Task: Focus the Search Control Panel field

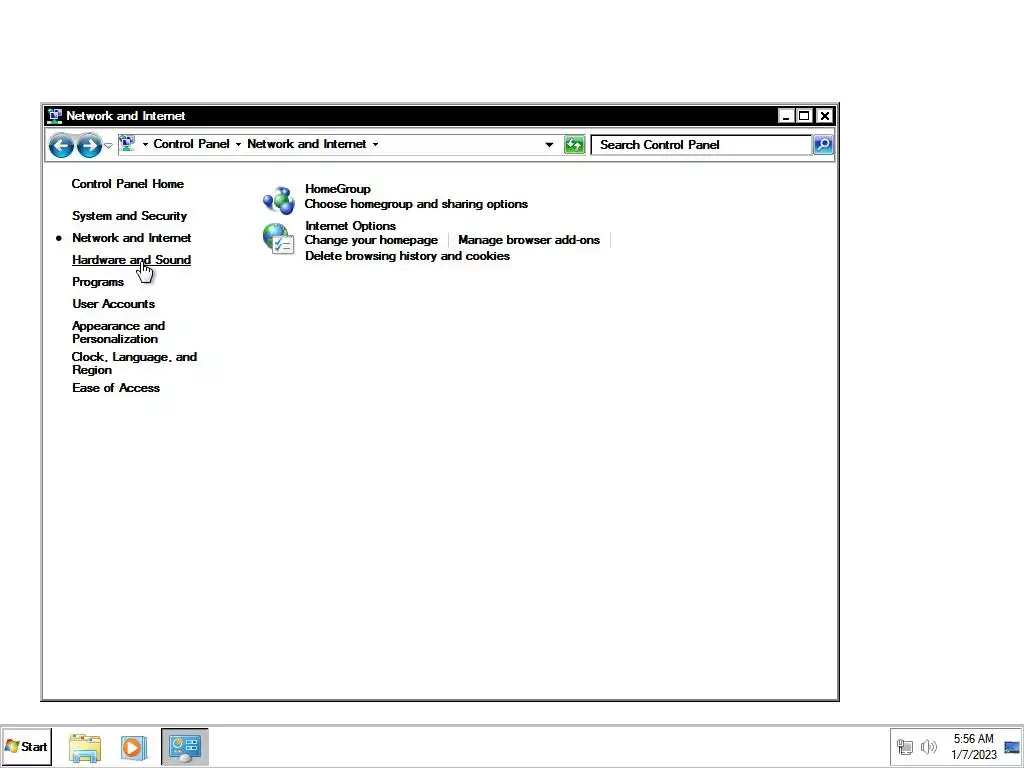Action: coord(701,145)
